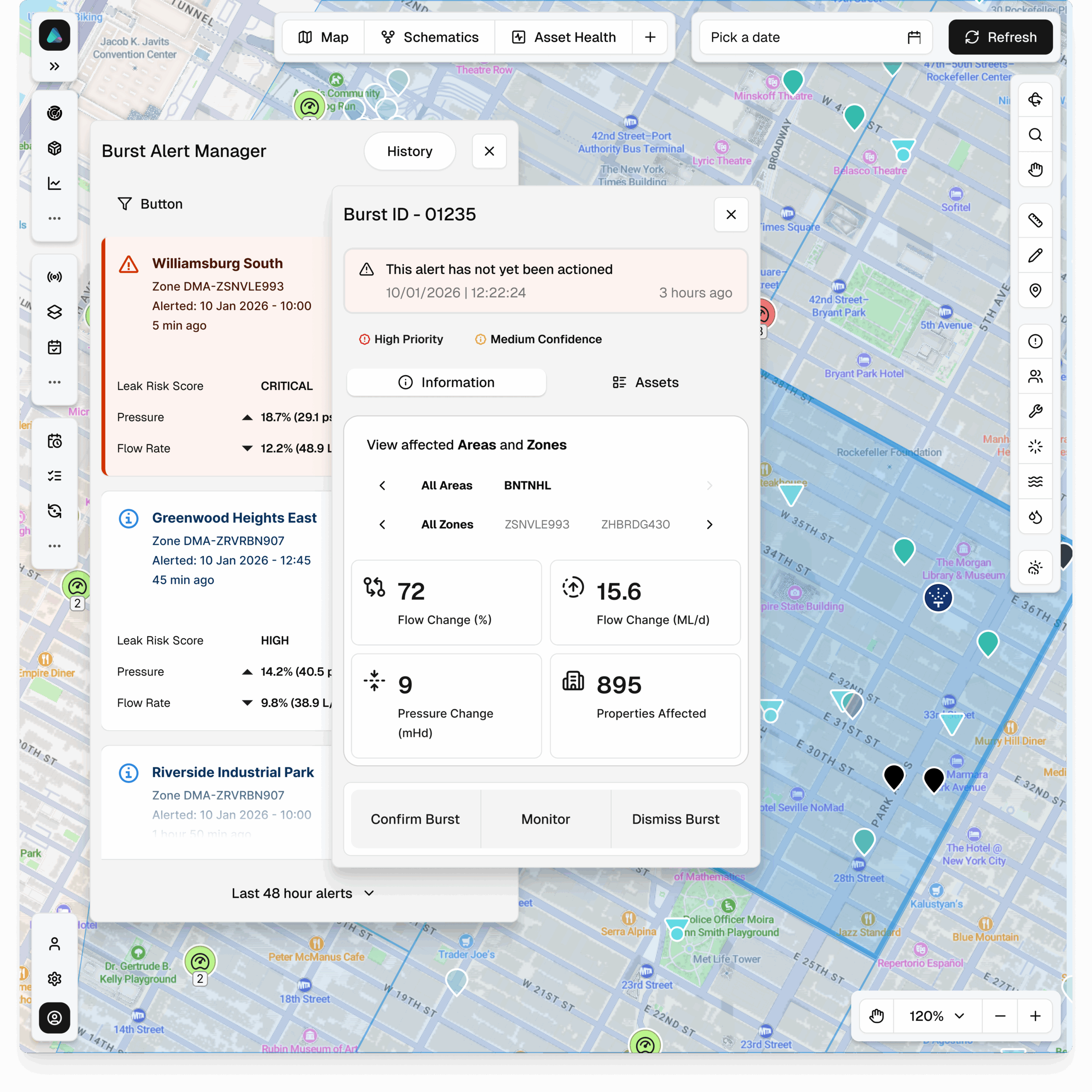This screenshot has width=1092, height=1092.
Task: Open the layers icon in left sidebar
Action: point(54,312)
